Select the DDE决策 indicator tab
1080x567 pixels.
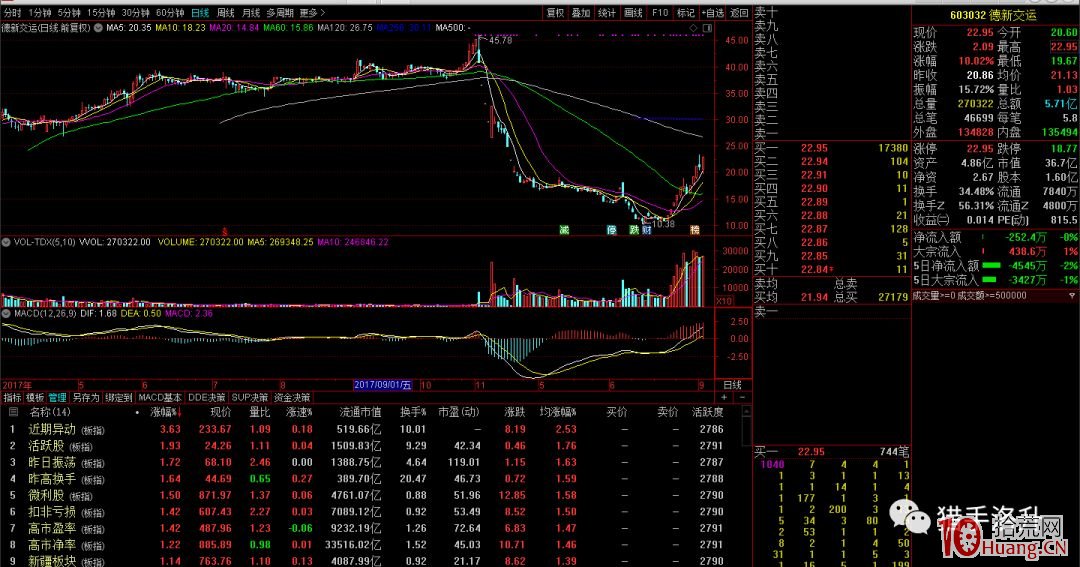tap(207, 398)
